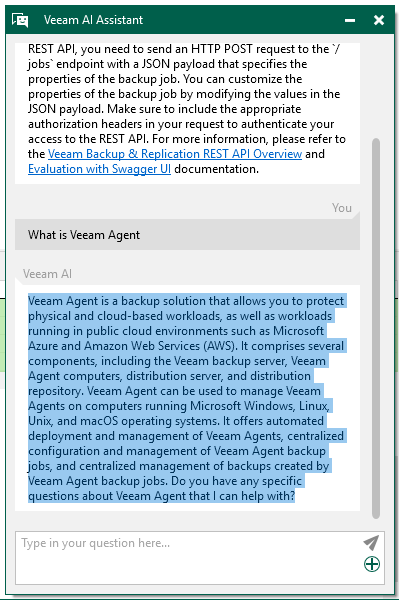Viewport: 399px width, 600px height.
Task: Click the REST API answer paragraph
Action: [187, 109]
